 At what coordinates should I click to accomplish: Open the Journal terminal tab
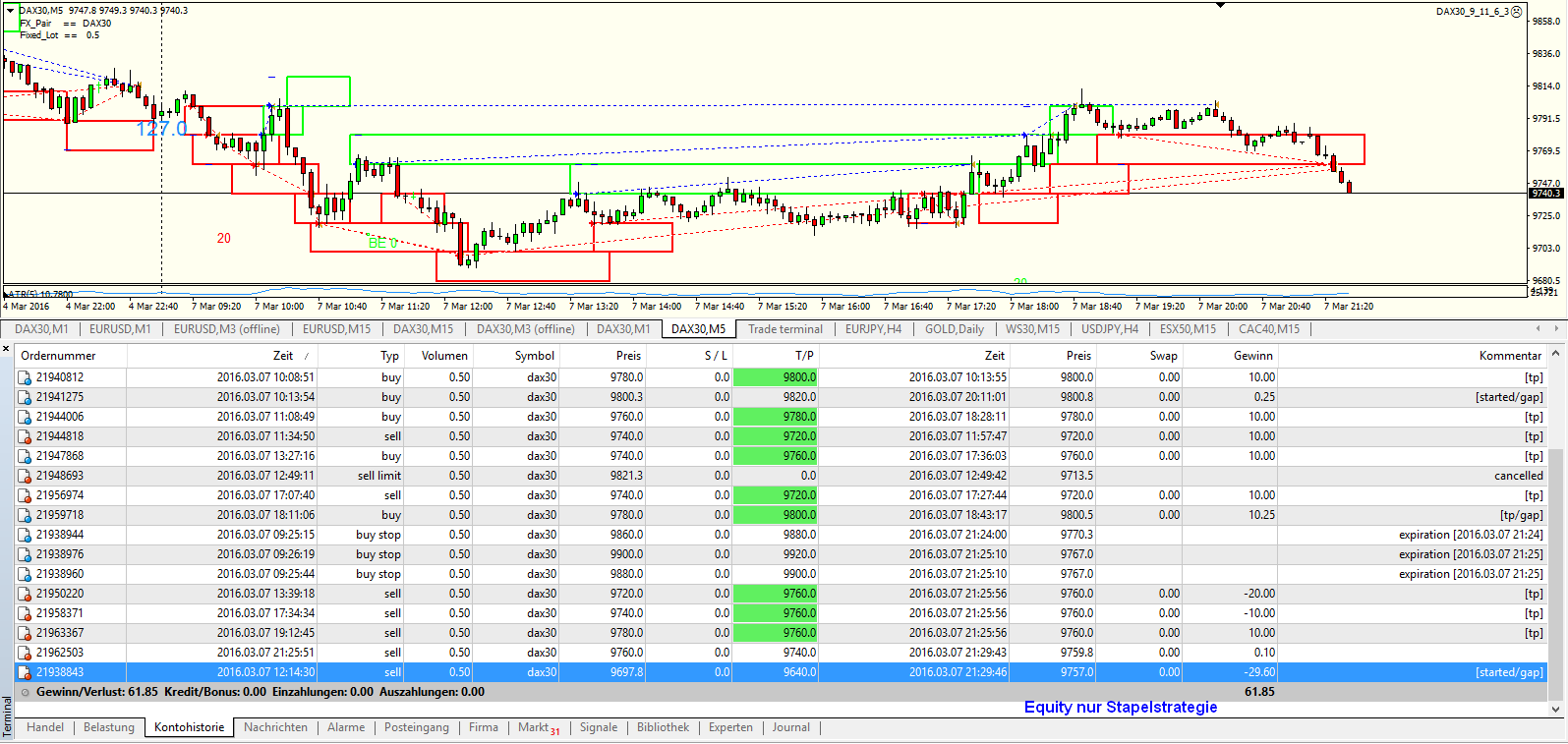point(790,727)
